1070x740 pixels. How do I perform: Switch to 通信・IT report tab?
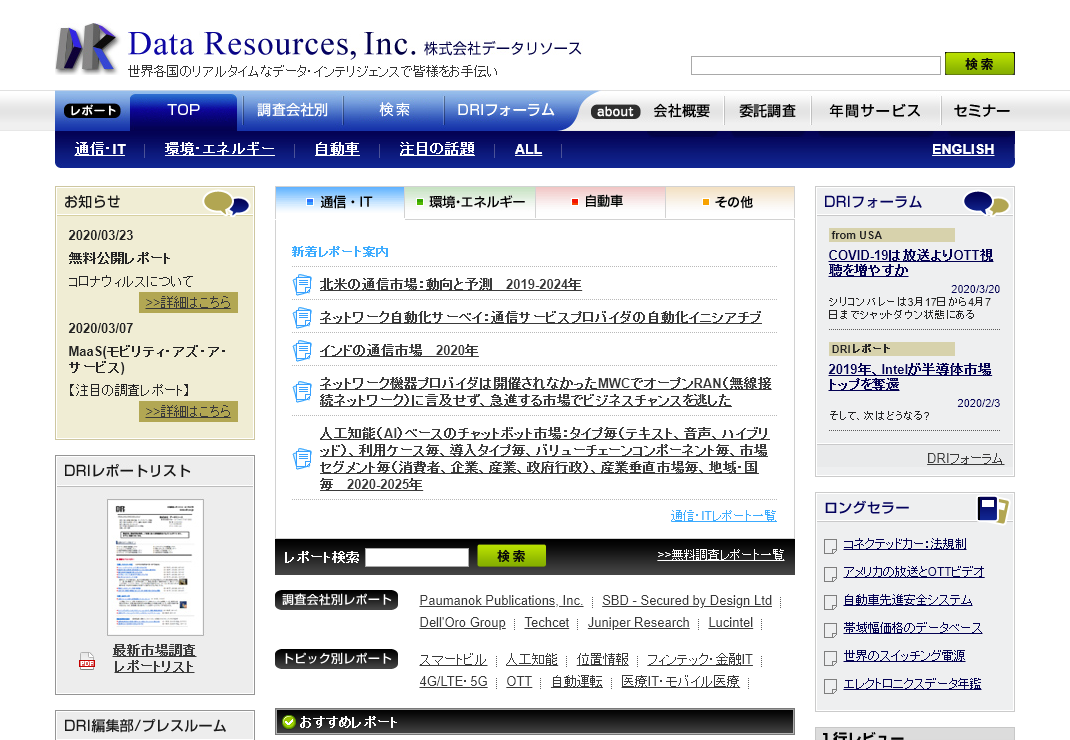coord(340,202)
